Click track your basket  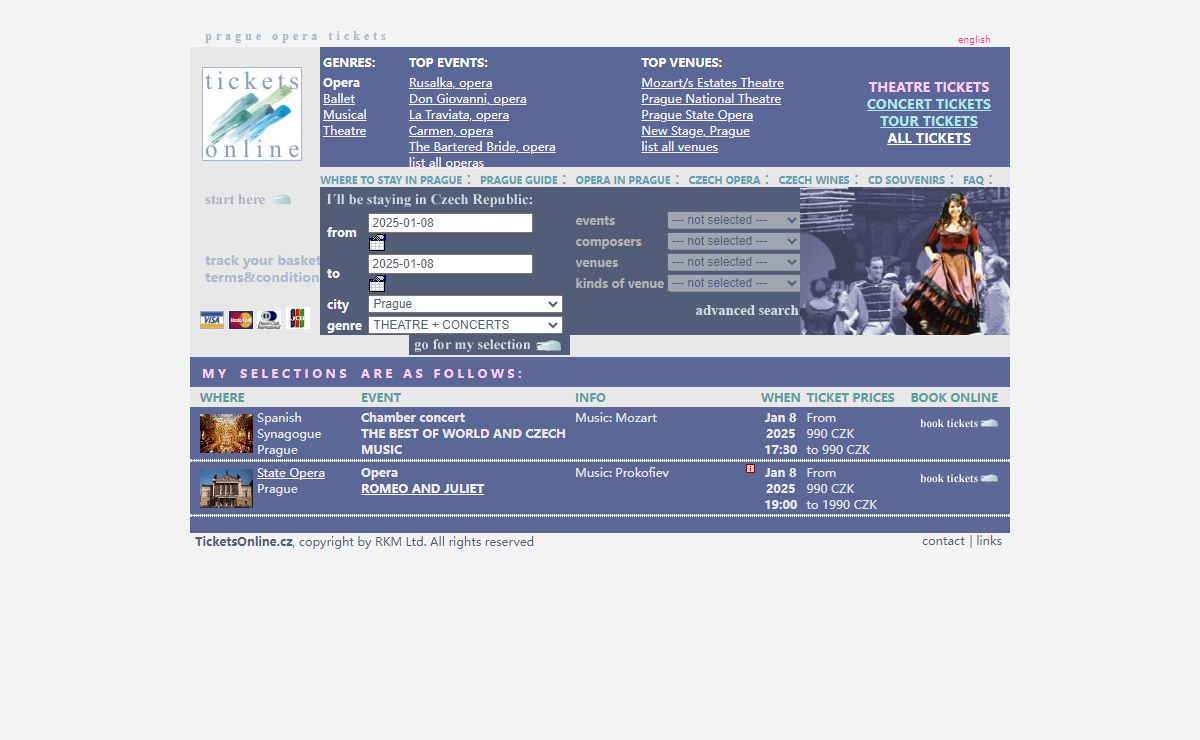(262, 261)
